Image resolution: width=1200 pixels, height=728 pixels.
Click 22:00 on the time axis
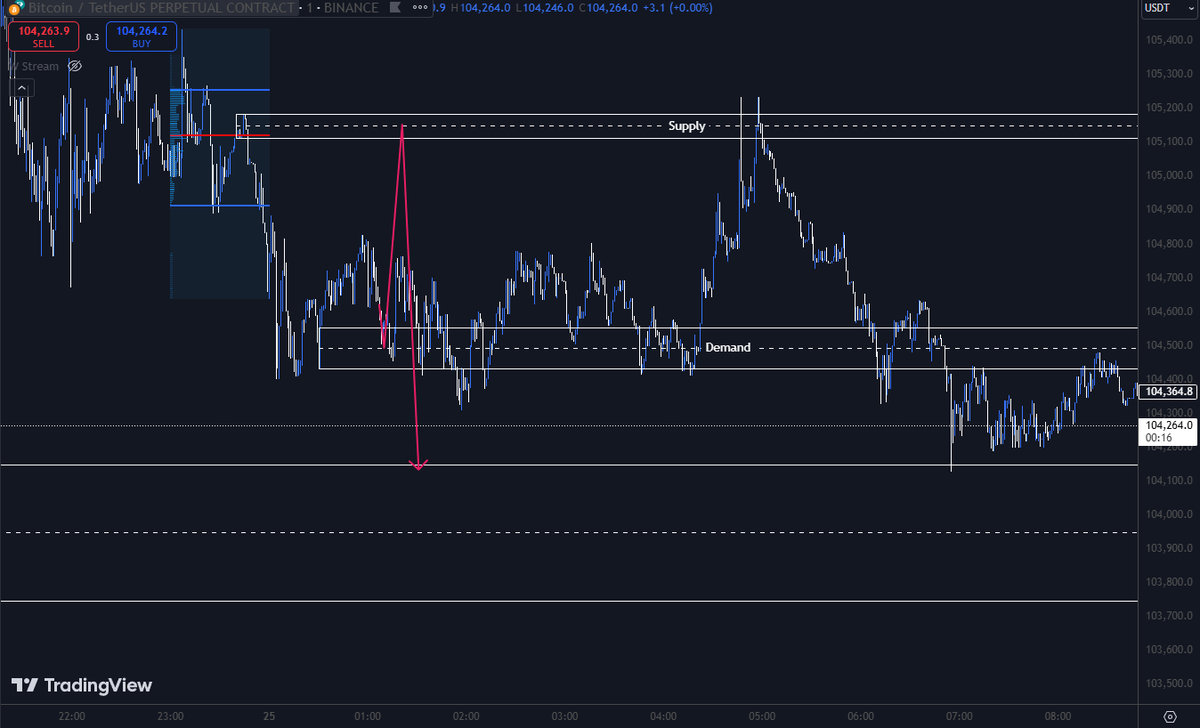(72, 717)
